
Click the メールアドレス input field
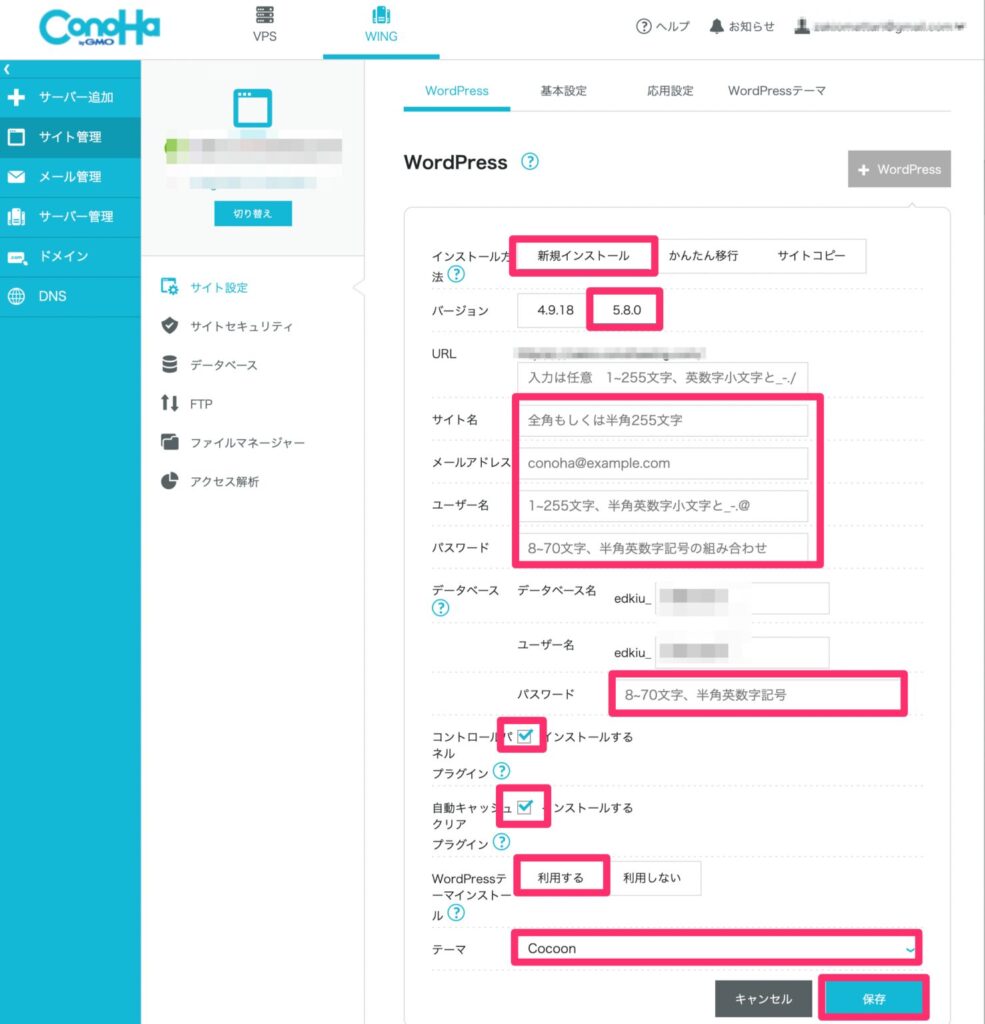click(662, 463)
